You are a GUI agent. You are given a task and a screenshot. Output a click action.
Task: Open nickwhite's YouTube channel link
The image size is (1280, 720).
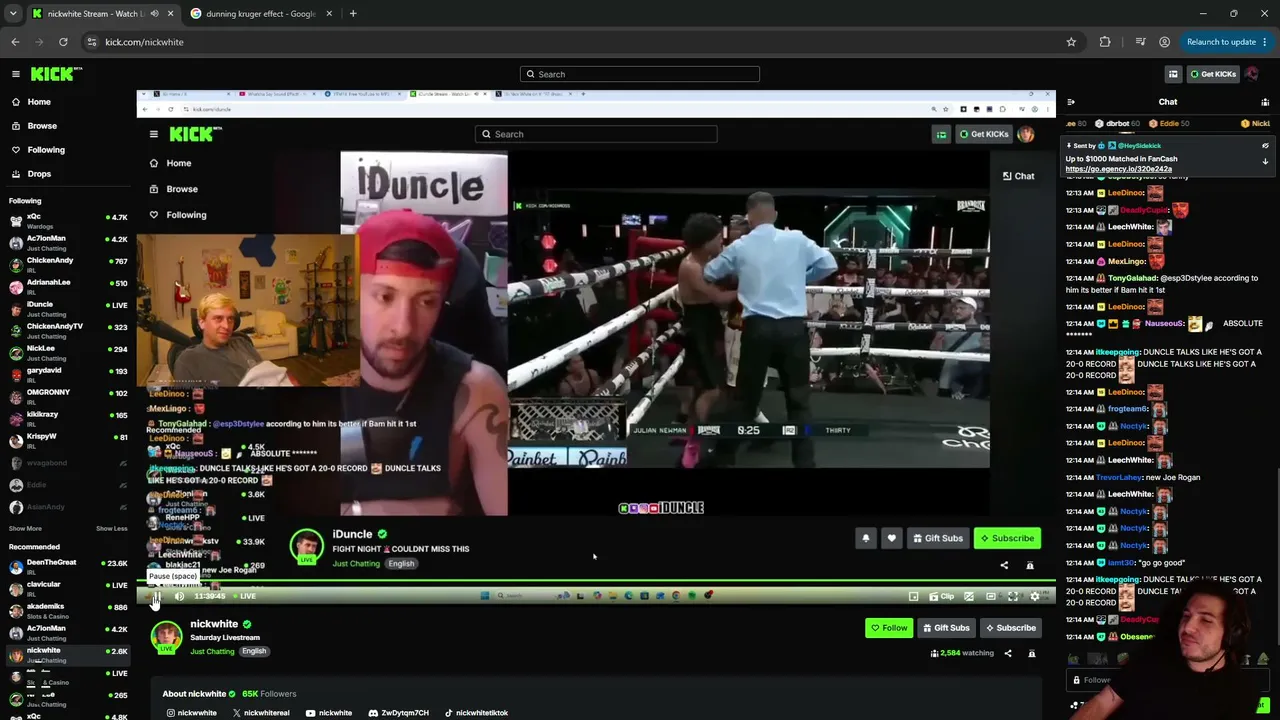[x=328, y=713]
